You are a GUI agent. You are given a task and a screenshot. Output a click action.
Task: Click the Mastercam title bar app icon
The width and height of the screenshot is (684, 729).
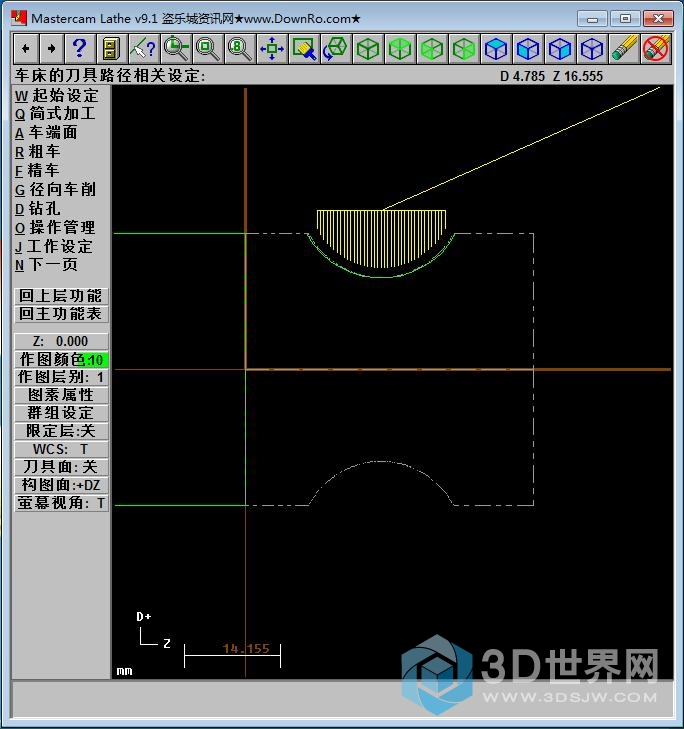point(19,18)
